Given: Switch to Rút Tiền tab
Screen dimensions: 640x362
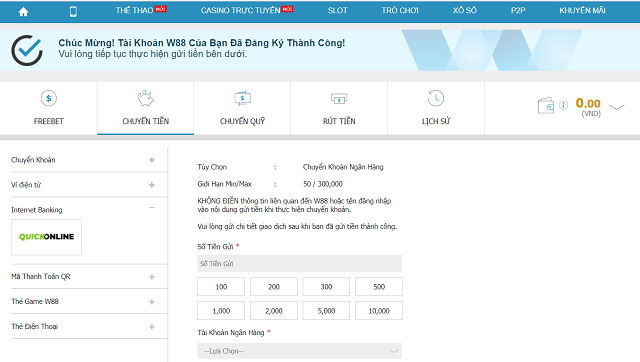Looking at the screenshot, I should [x=339, y=108].
